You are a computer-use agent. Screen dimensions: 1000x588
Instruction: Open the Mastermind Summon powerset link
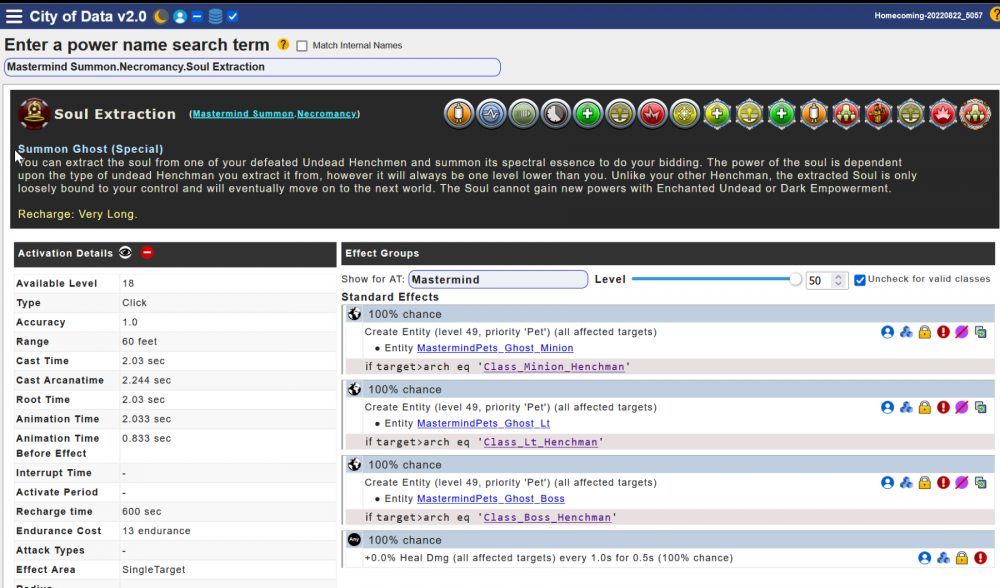(x=243, y=114)
